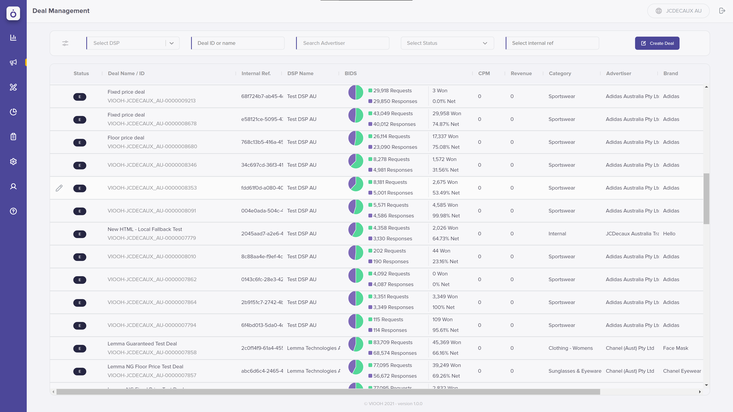Click the scroll left arrow of table
The image size is (733, 412).
pyautogui.click(x=53, y=392)
